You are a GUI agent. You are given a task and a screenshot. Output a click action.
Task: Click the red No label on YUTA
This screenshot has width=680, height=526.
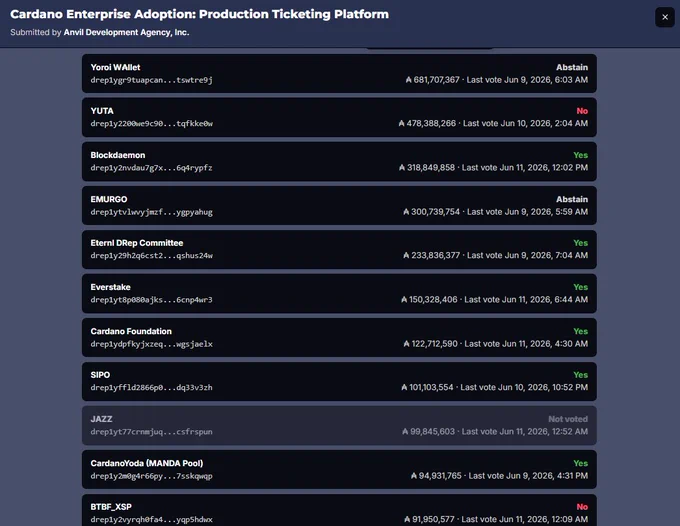pyautogui.click(x=582, y=111)
